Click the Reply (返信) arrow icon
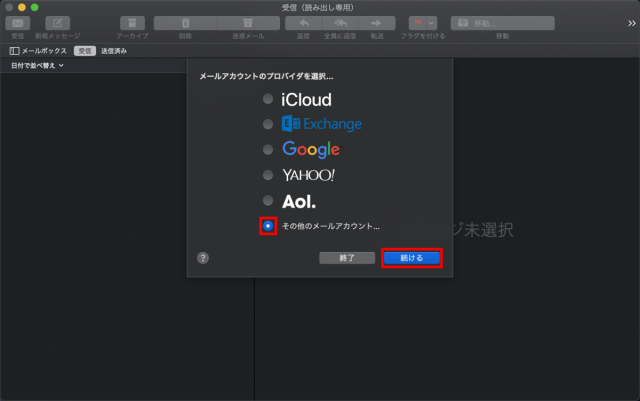Image resolution: width=640 pixels, height=401 pixels. pos(302,23)
